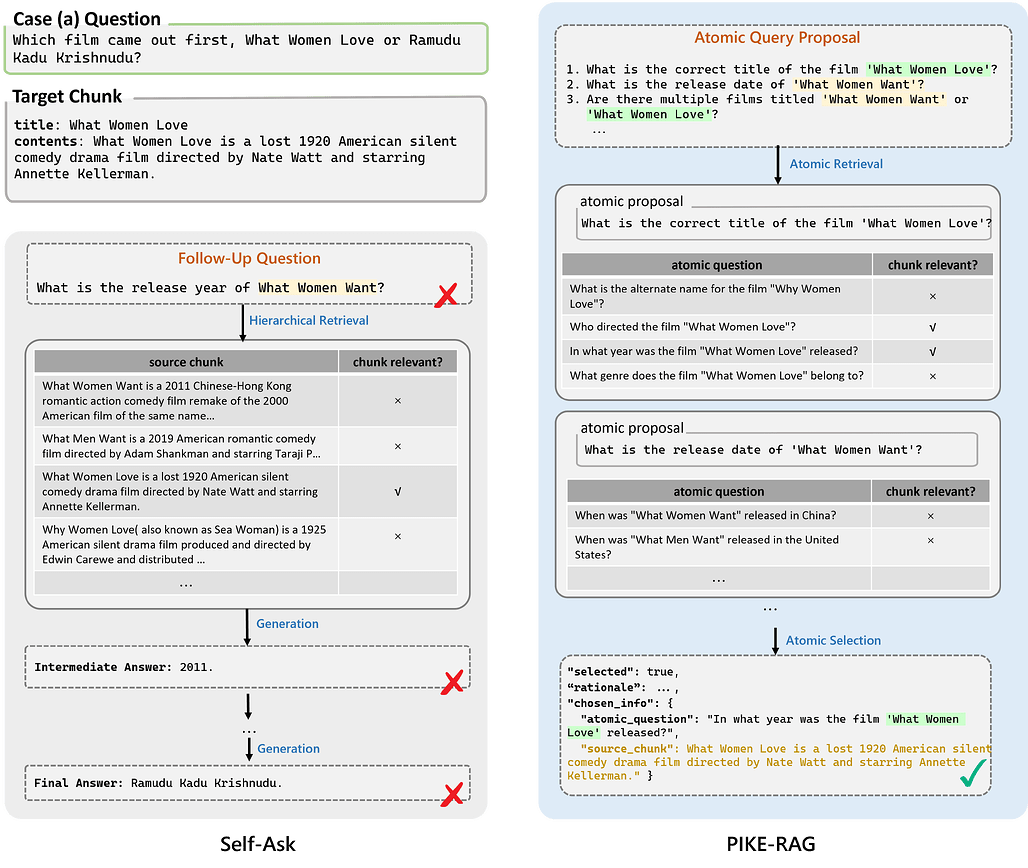1028x868 pixels.
Task: Click 'chunk relevant?' header in the source chunk table
Action: 397,362
